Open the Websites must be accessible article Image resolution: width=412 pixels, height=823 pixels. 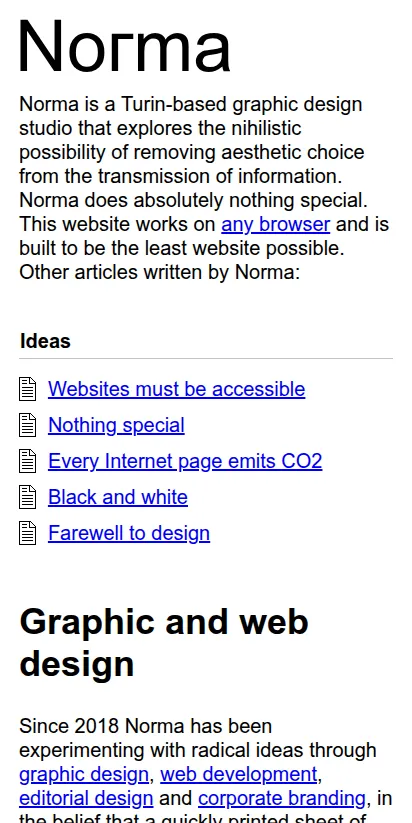click(x=176, y=389)
